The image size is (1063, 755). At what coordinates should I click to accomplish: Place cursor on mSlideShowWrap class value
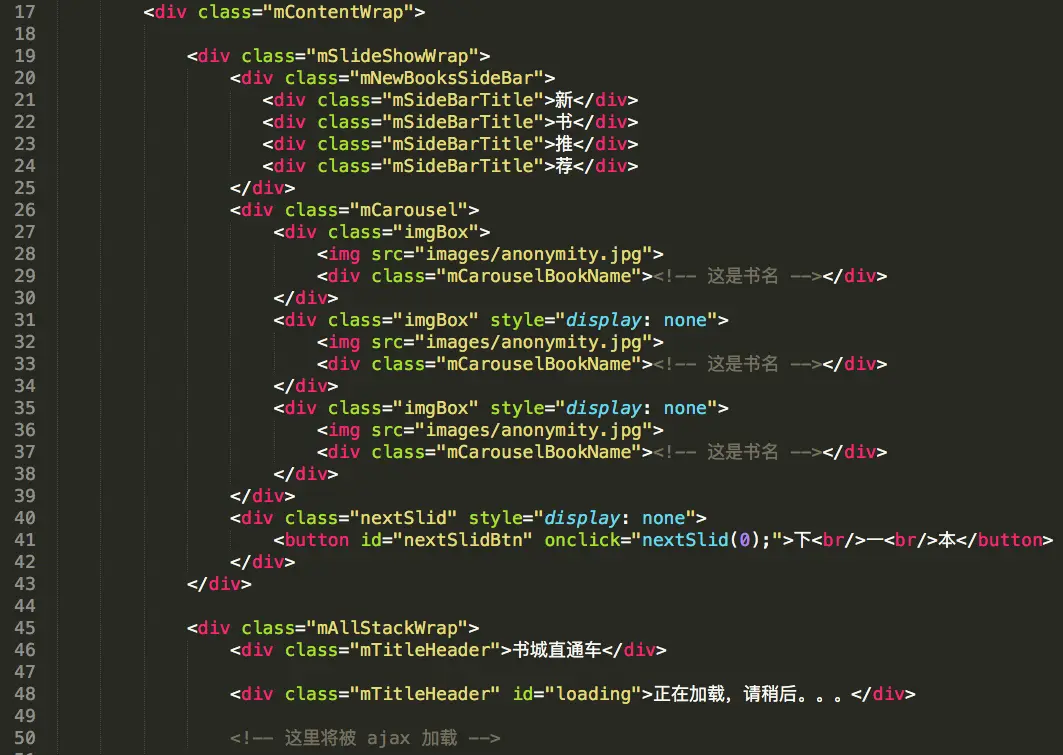393,56
